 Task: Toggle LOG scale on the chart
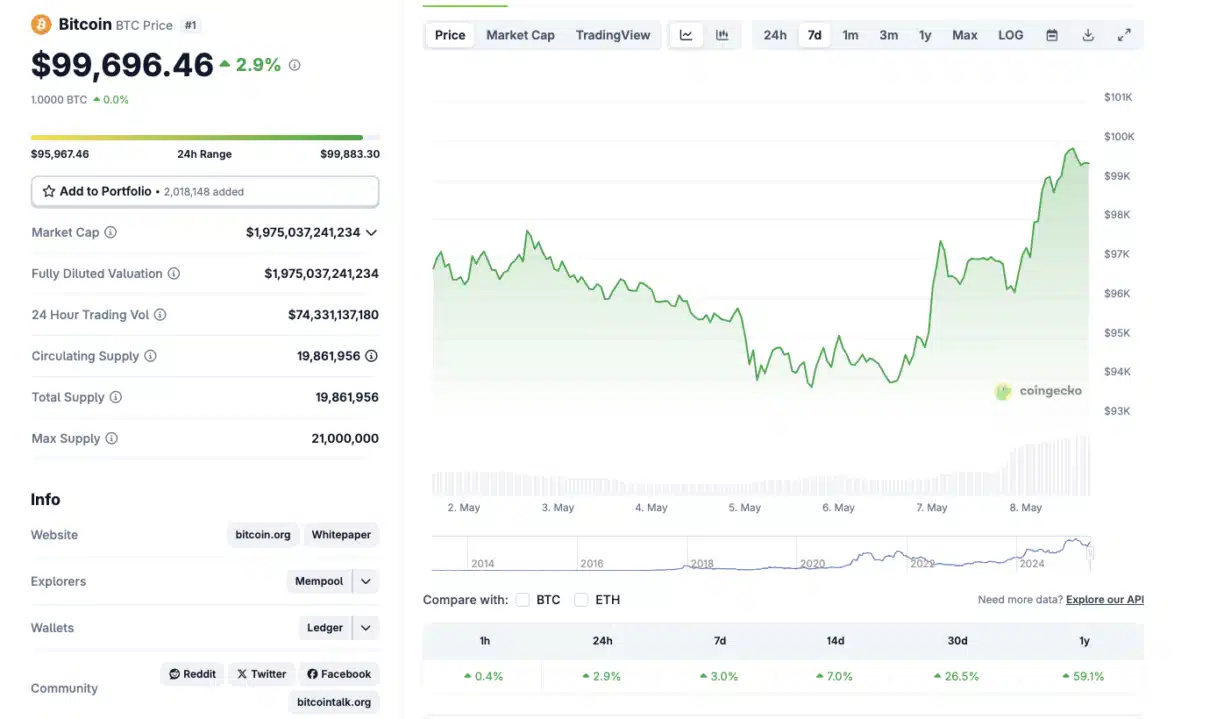1010,34
